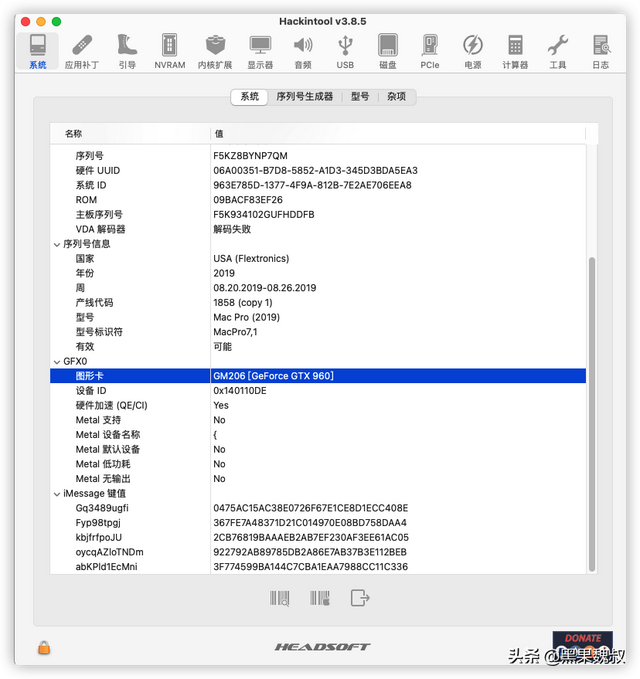This screenshot has width=640, height=679.
Task: Switch to the 系统 tab
Action: click(x=249, y=97)
